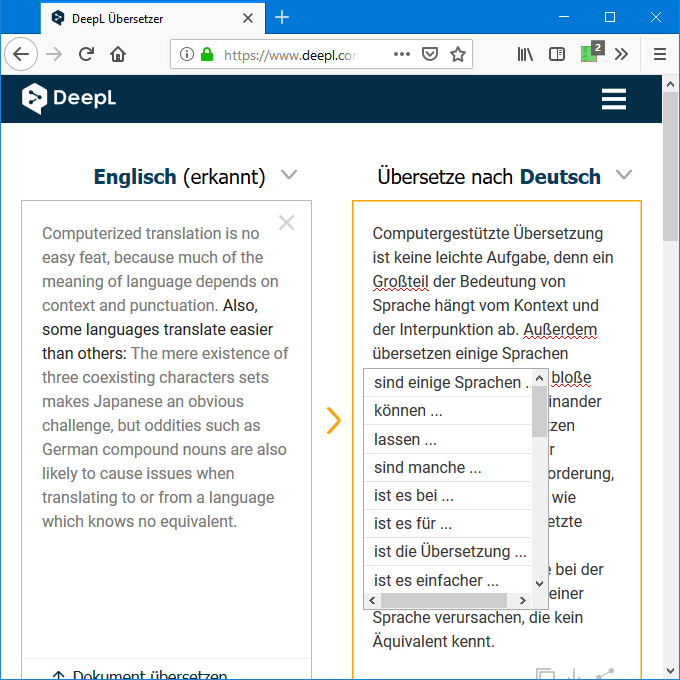
Task: Click page scrollbar down arrow
Action: 670,671
